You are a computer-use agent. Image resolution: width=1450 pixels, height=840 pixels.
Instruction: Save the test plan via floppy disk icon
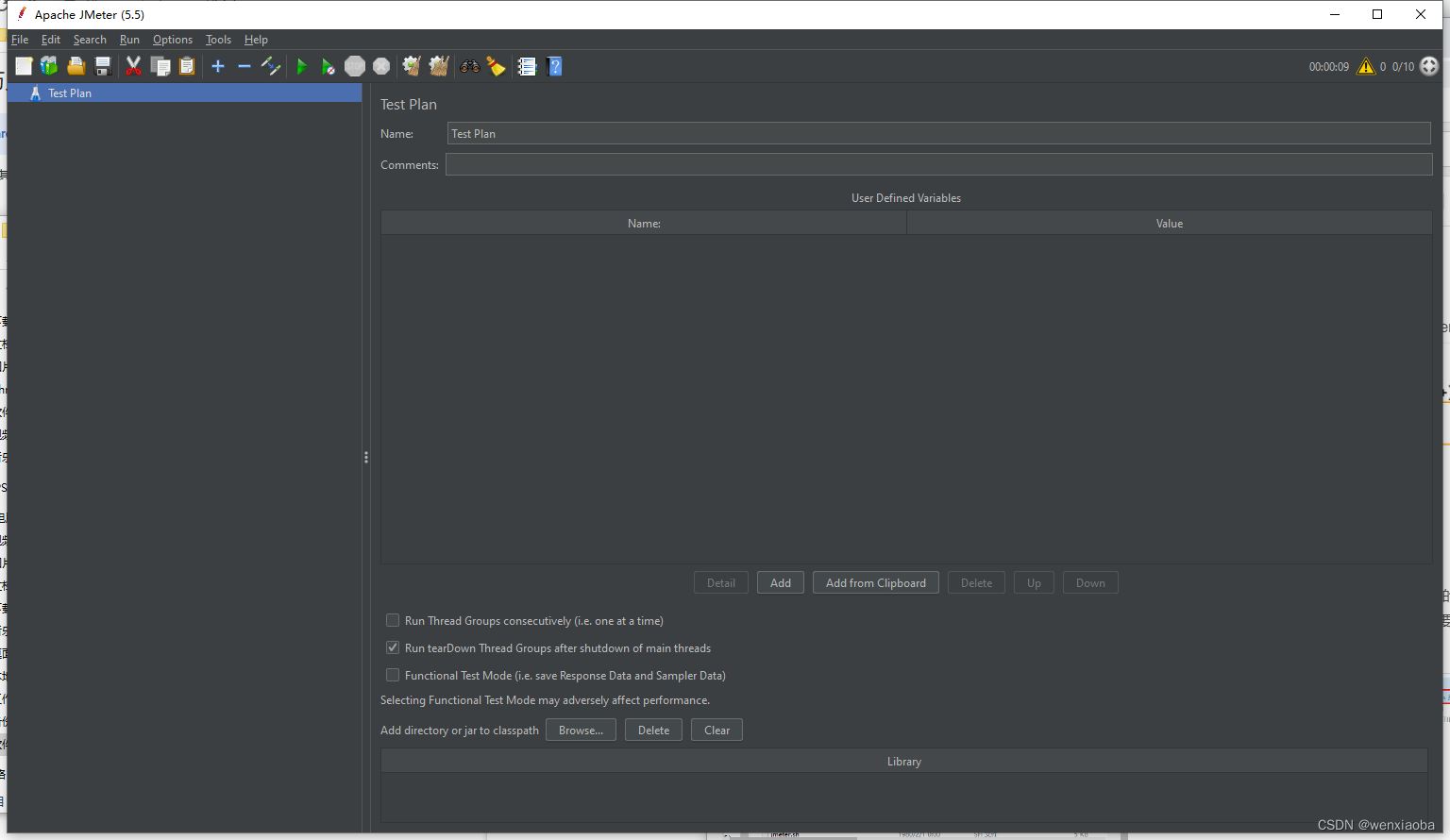[103, 66]
